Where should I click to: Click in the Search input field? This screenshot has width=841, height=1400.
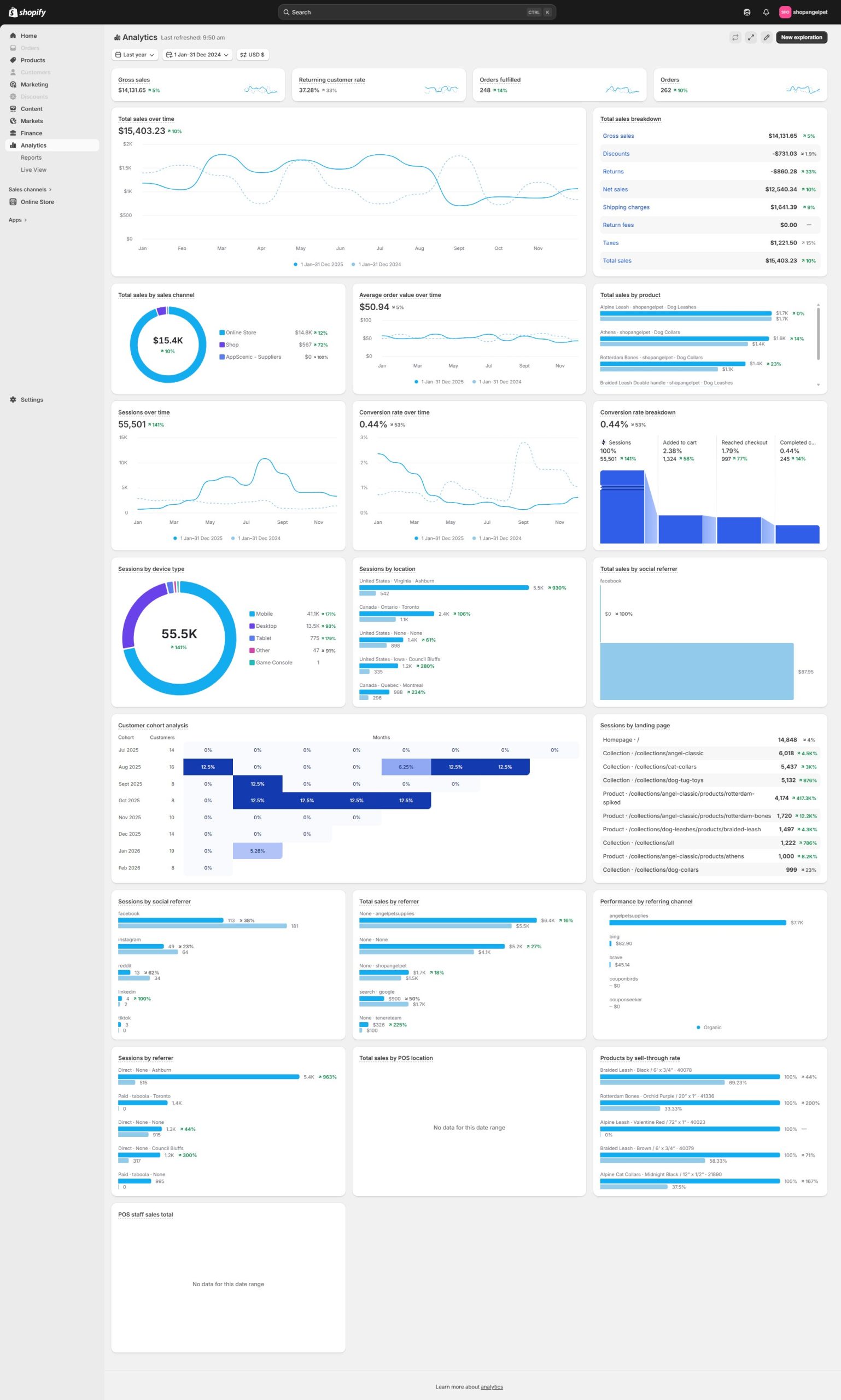pos(408,12)
